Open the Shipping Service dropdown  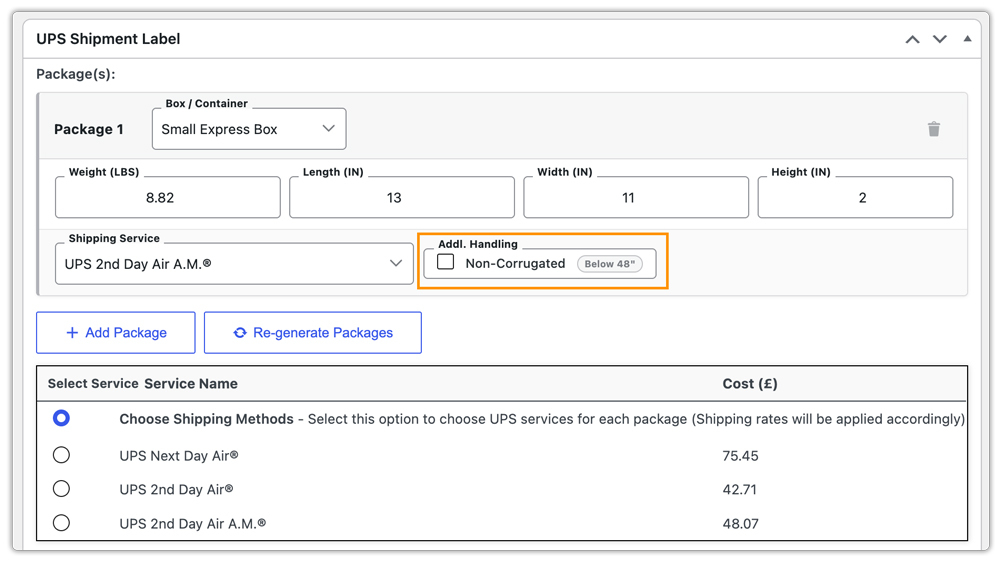click(x=234, y=263)
